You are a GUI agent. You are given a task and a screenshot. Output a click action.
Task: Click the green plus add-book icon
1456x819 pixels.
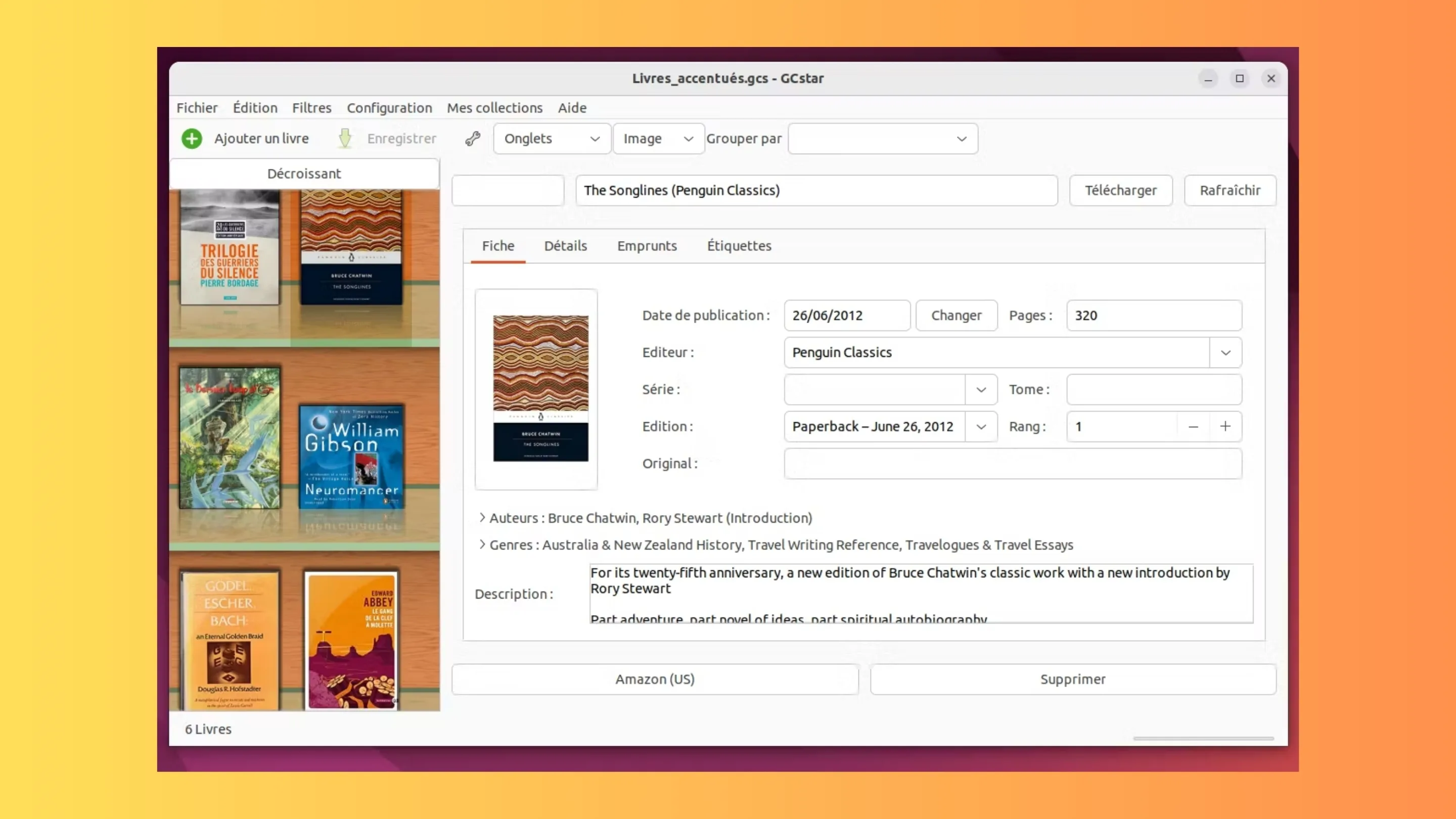(192, 139)
